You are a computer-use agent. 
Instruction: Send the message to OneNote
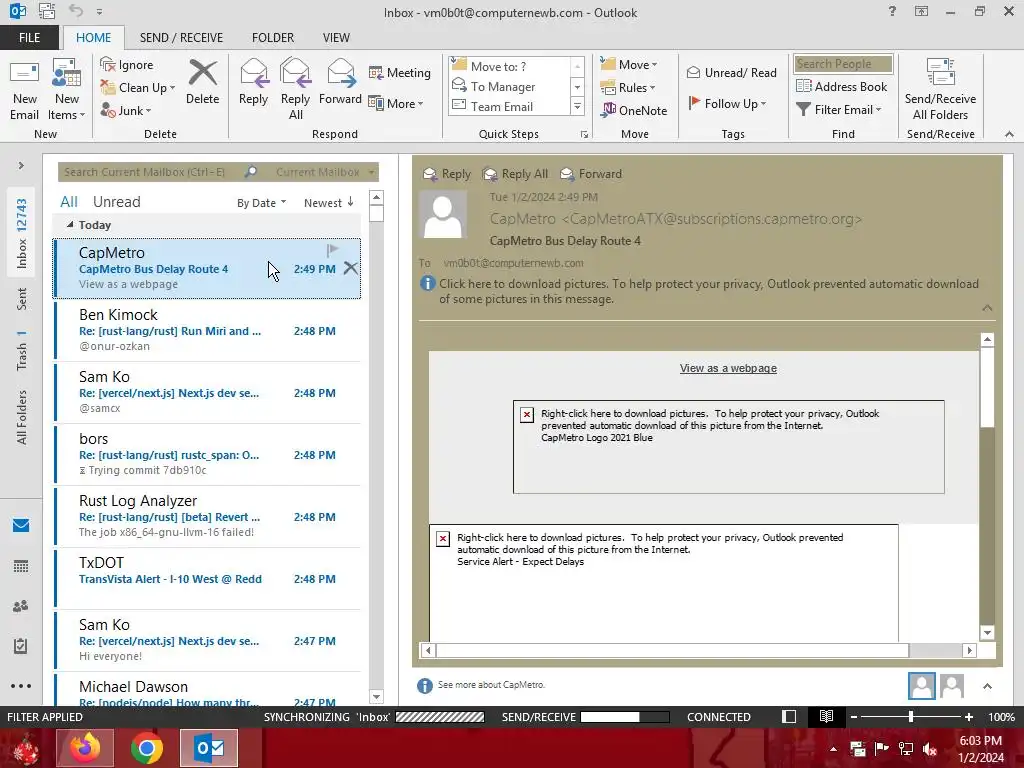click(634, 110)
